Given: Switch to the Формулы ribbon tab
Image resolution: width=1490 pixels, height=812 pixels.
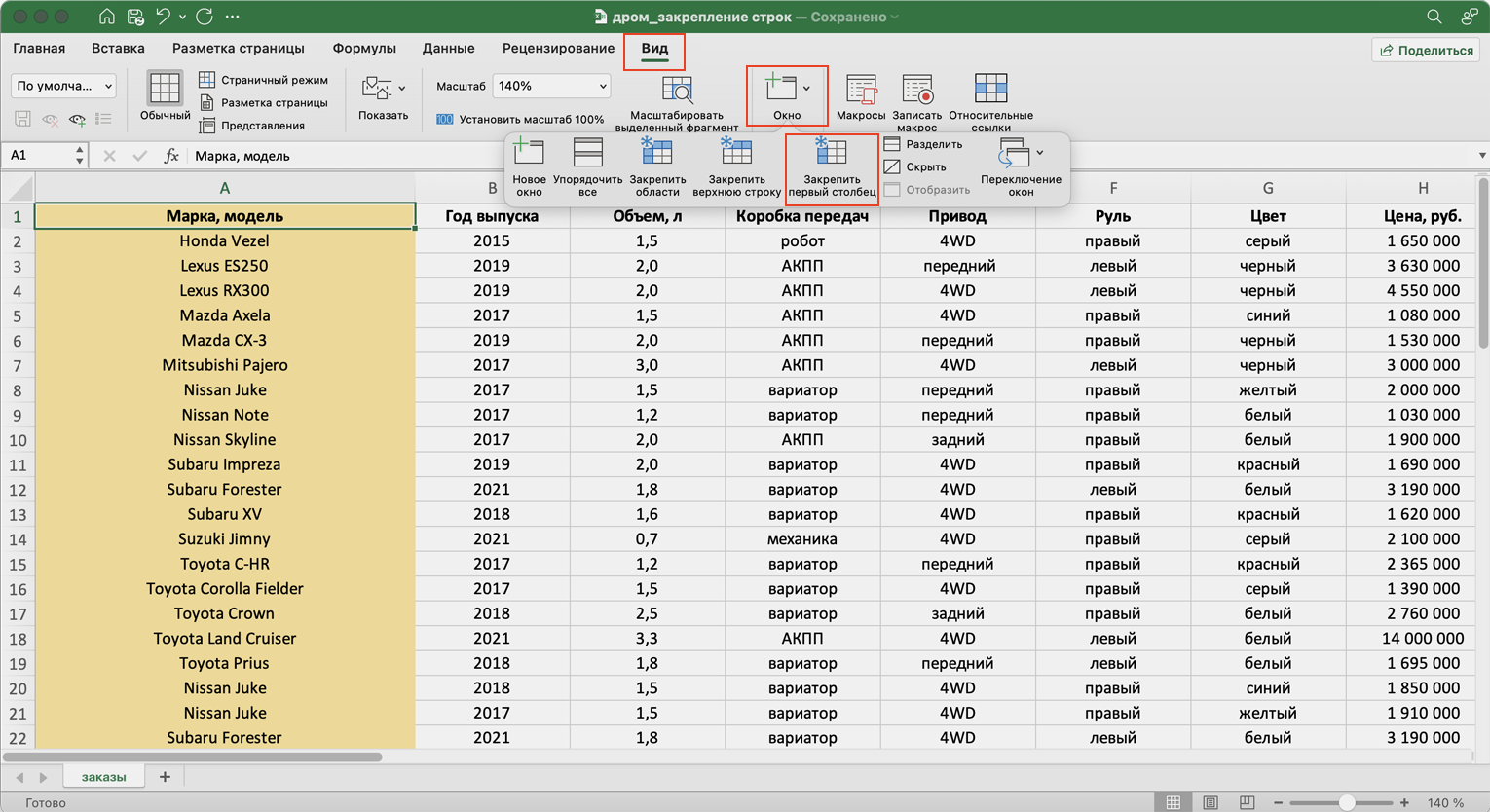Looking at the screenshot, I should click(364, 48).
